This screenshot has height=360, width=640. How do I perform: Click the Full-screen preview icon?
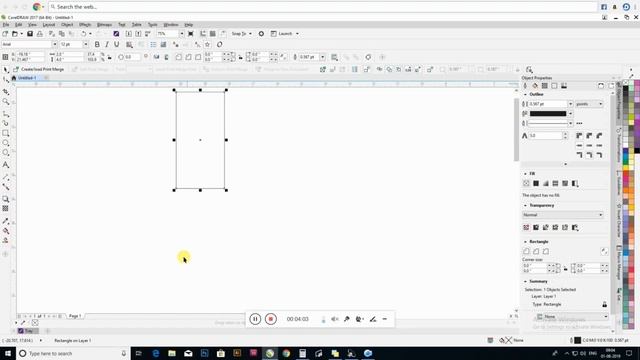pyautogui.click(x=191, y=33)
